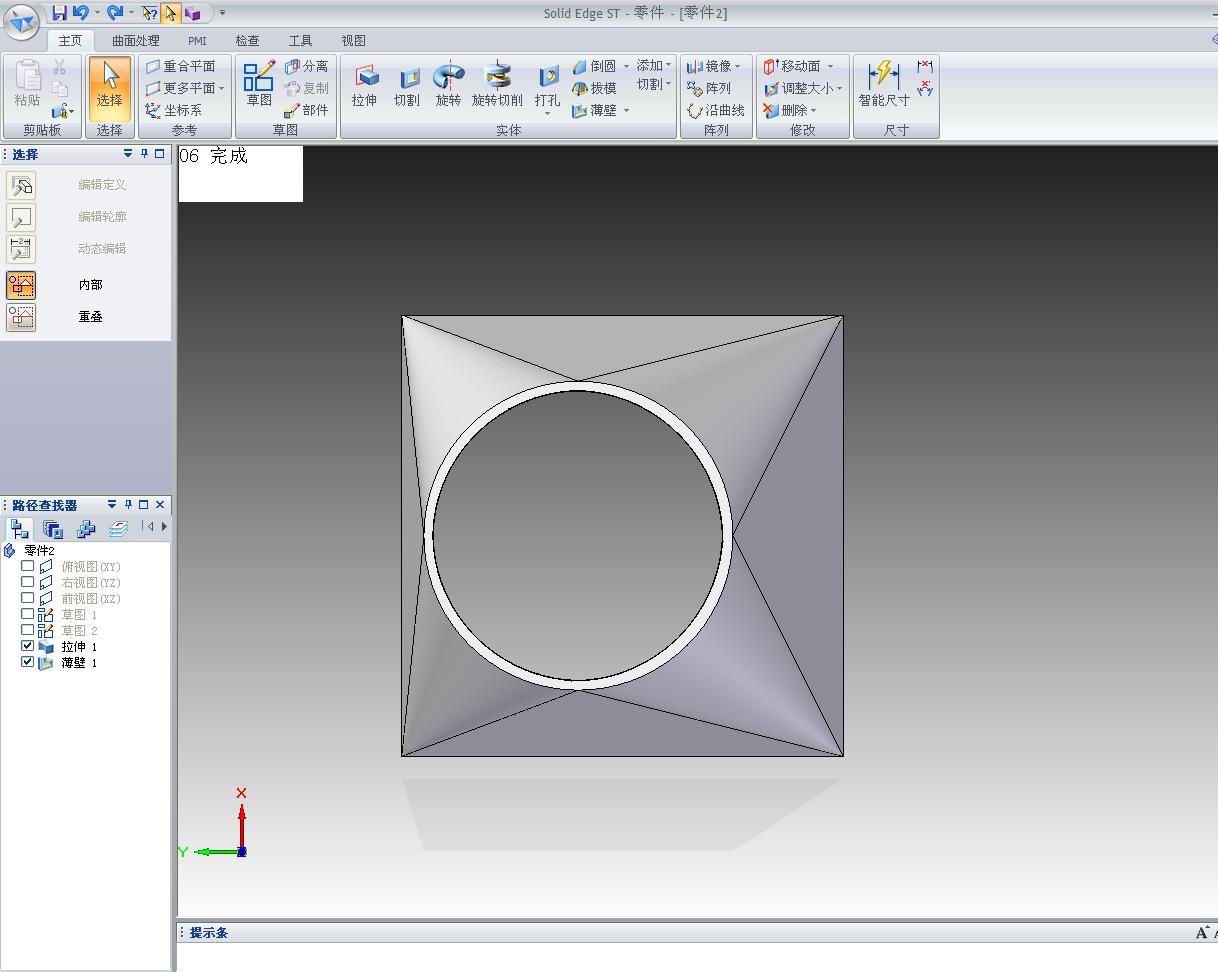
Task: Open the 薄壁 thin wall dropdown arrow
Action: click(x=626, y=110)
